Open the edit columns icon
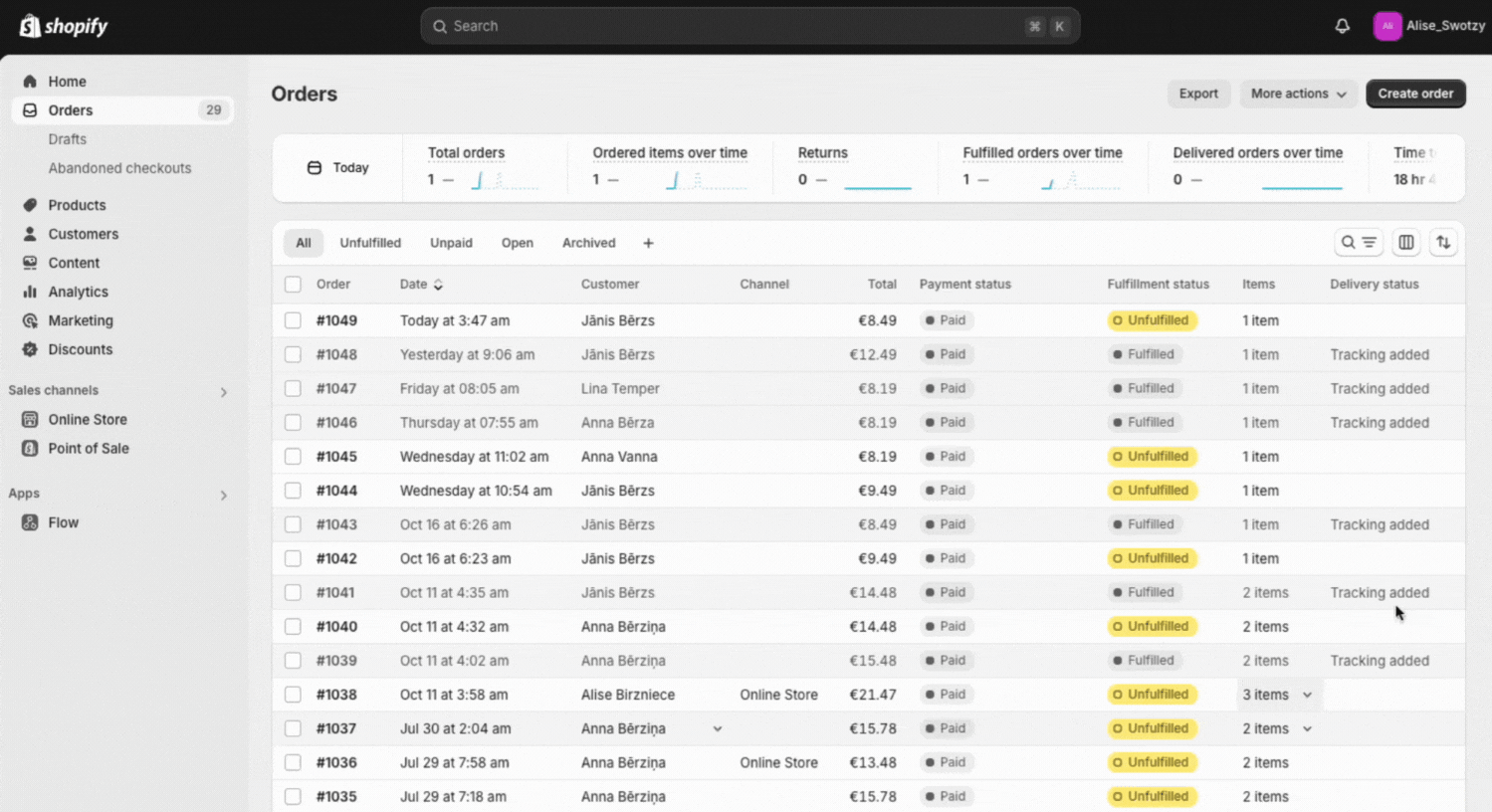The height and width of the screenshot is (812, 1492). 1405,242
